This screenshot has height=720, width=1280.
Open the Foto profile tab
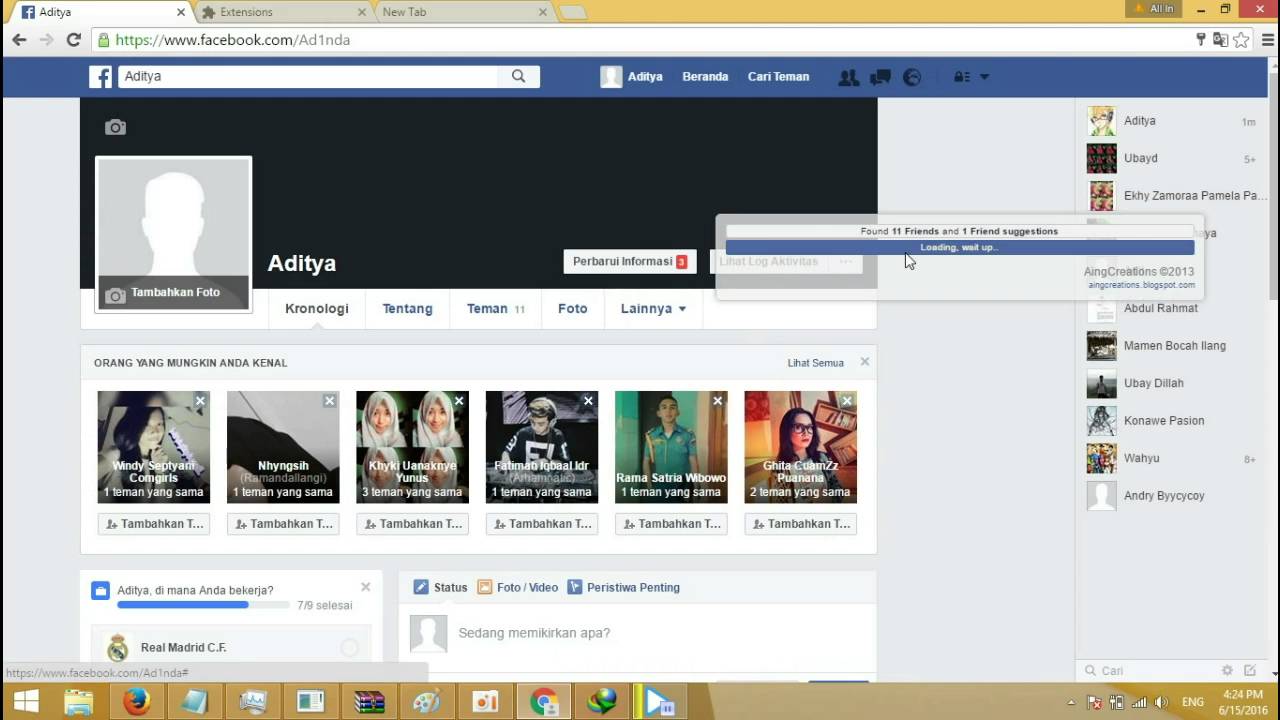click(x=573, y=308)
